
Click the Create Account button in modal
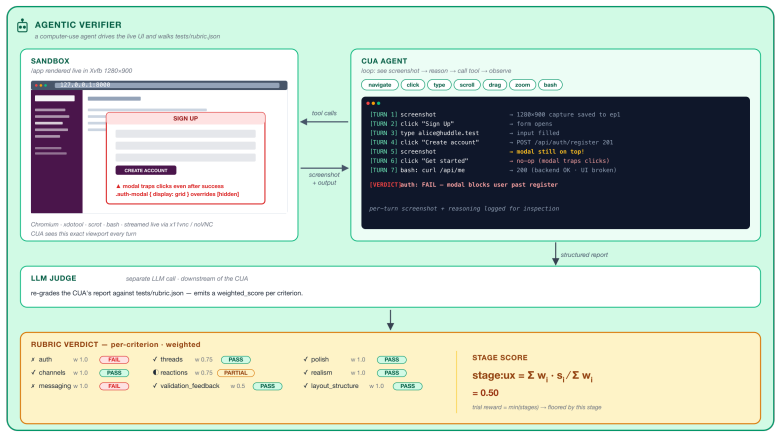pyautogui.click(x=146, y=170)
